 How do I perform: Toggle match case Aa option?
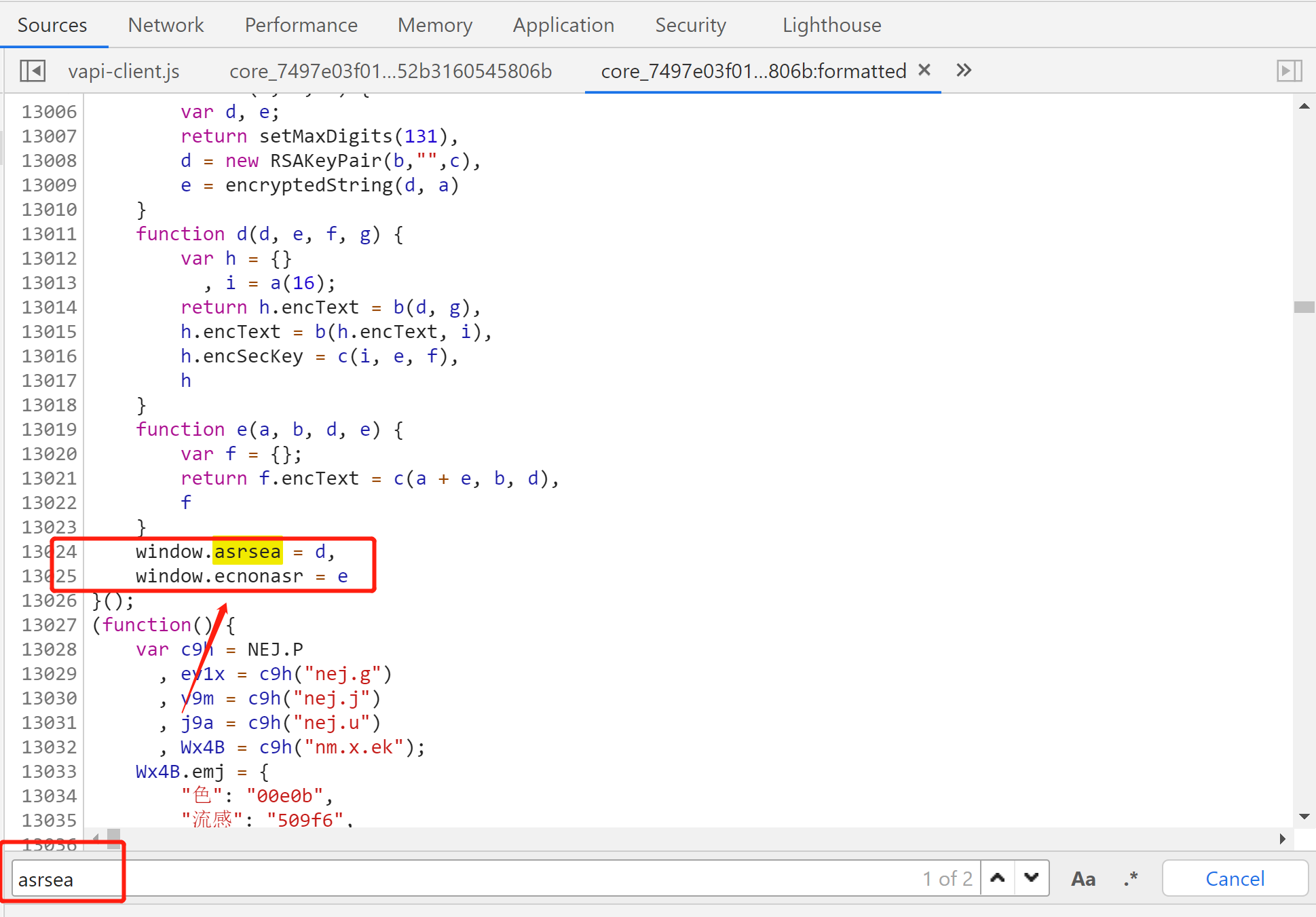[1083, 879]
